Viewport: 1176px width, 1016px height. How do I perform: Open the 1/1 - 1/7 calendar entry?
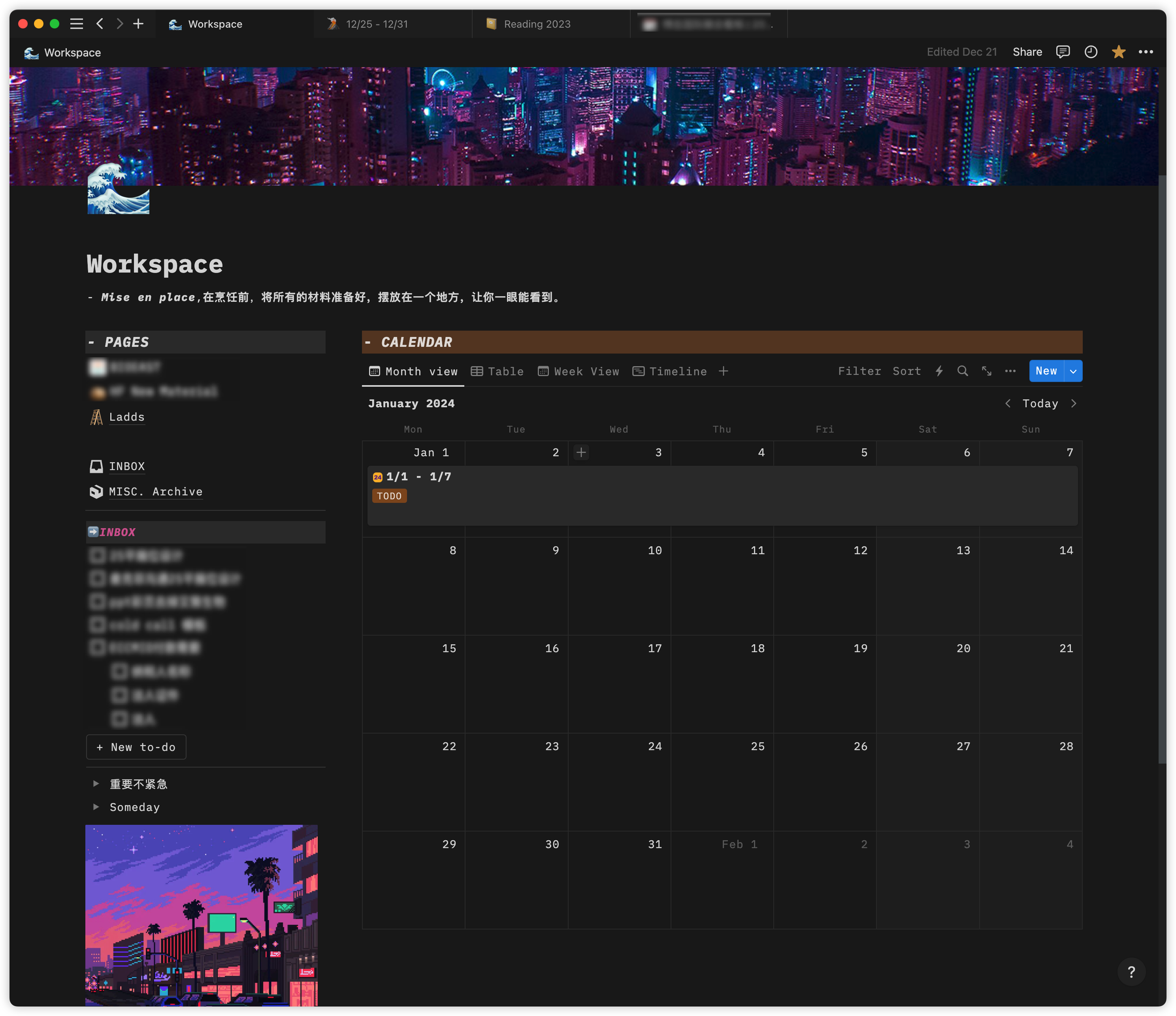click(722, 495)
